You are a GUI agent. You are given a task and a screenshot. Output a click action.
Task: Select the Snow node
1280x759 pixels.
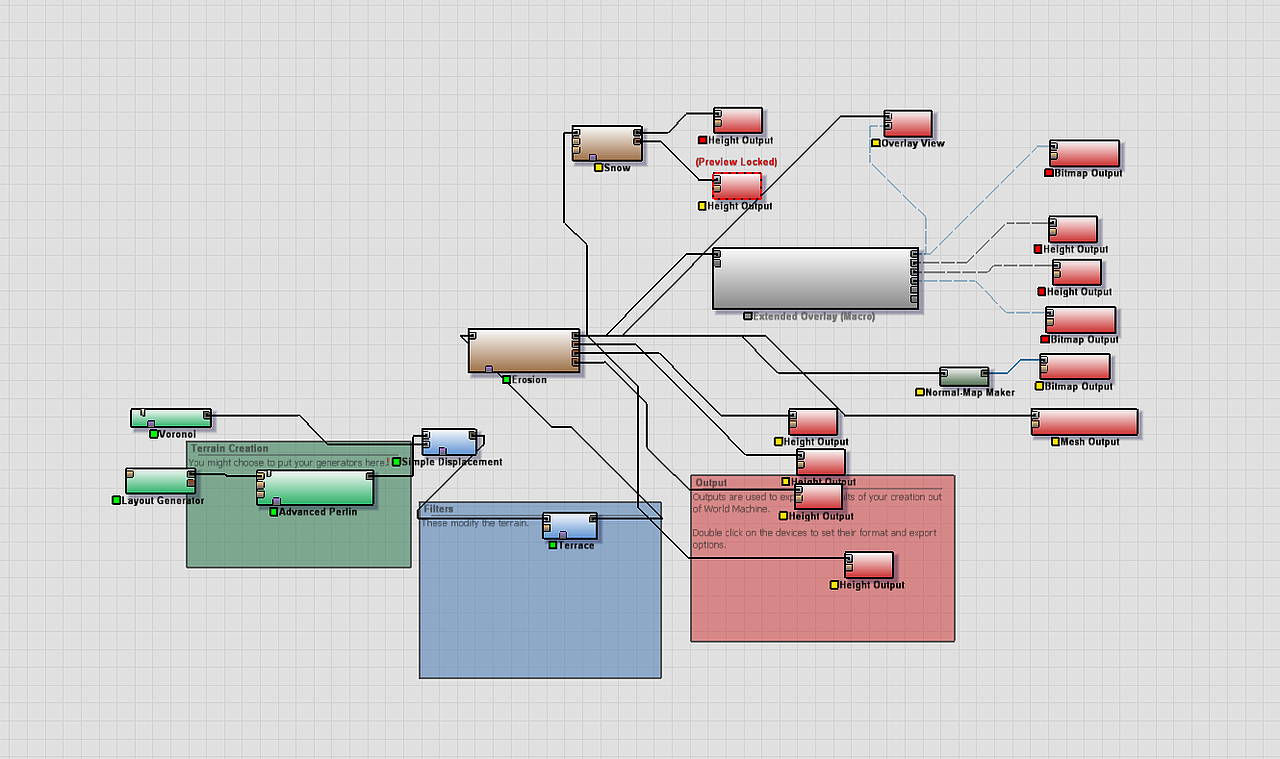tap(607, 143)
